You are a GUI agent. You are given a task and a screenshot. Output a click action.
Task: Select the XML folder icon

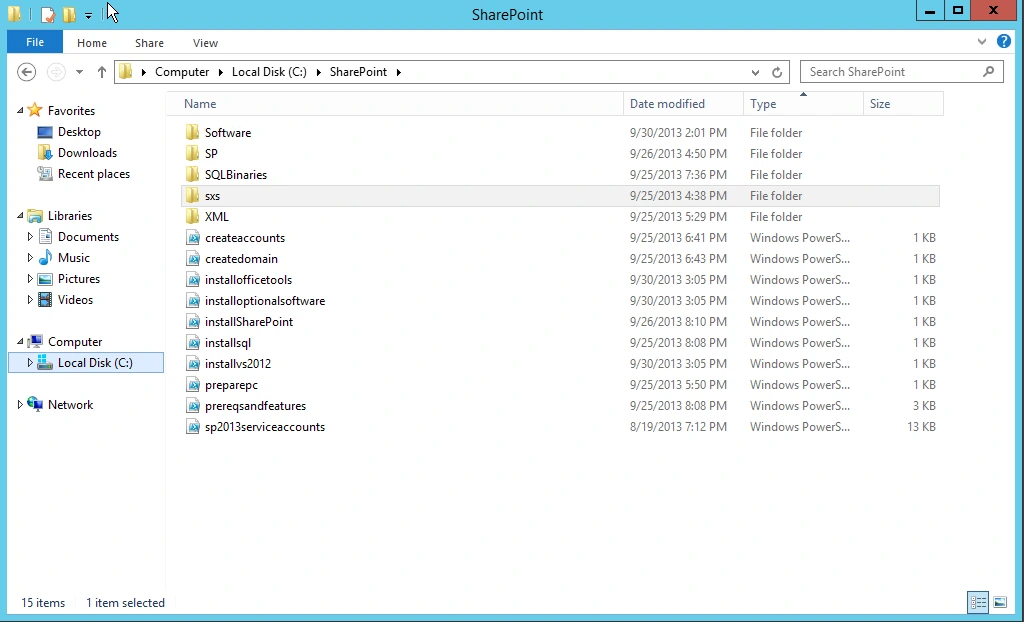192,216
